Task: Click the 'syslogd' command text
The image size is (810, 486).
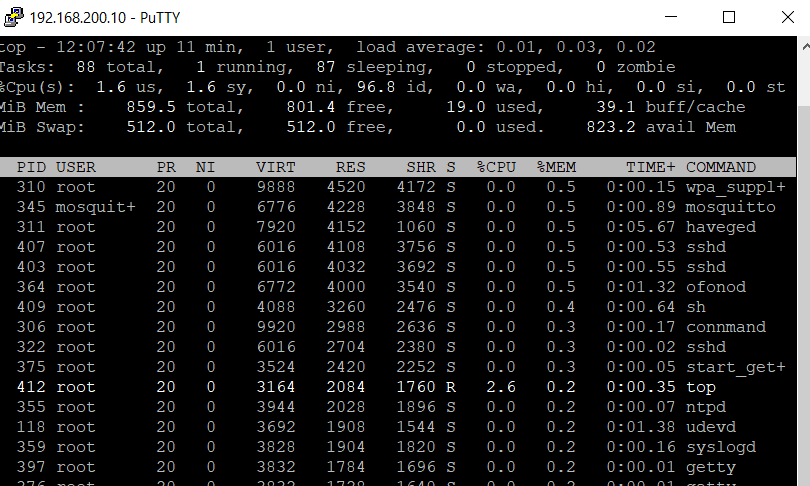Action: pos(721,447)
